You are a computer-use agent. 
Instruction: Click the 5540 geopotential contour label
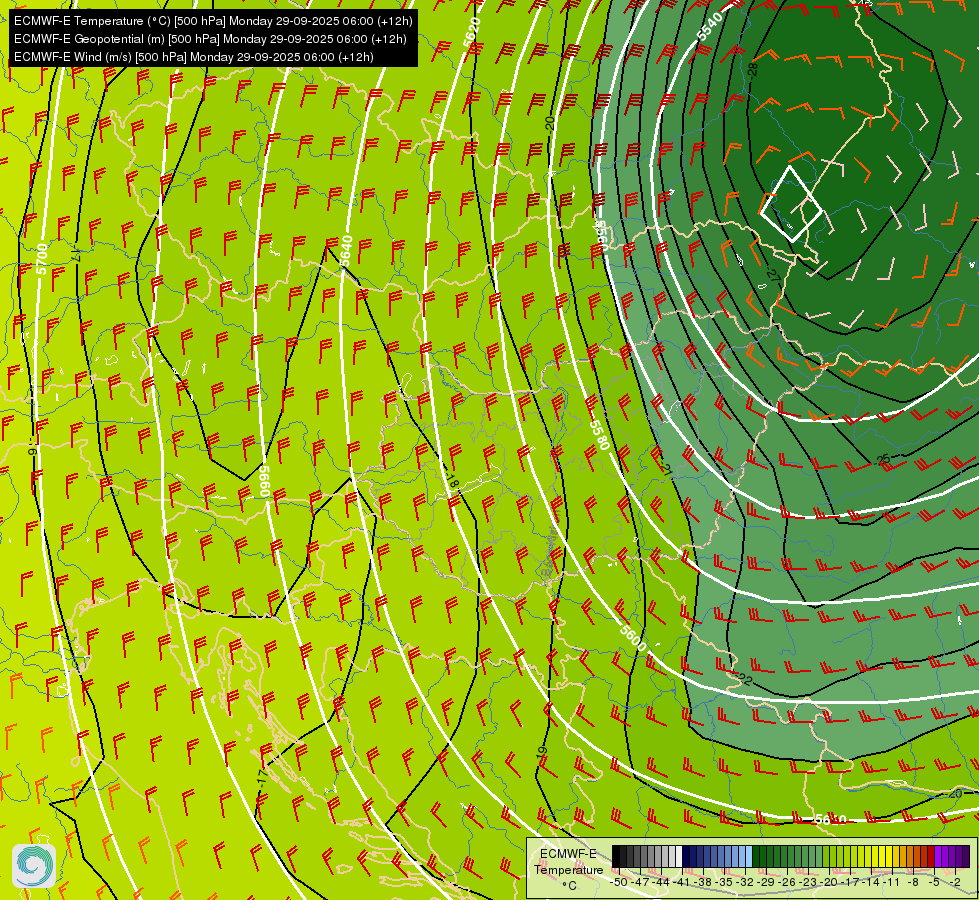710,27
